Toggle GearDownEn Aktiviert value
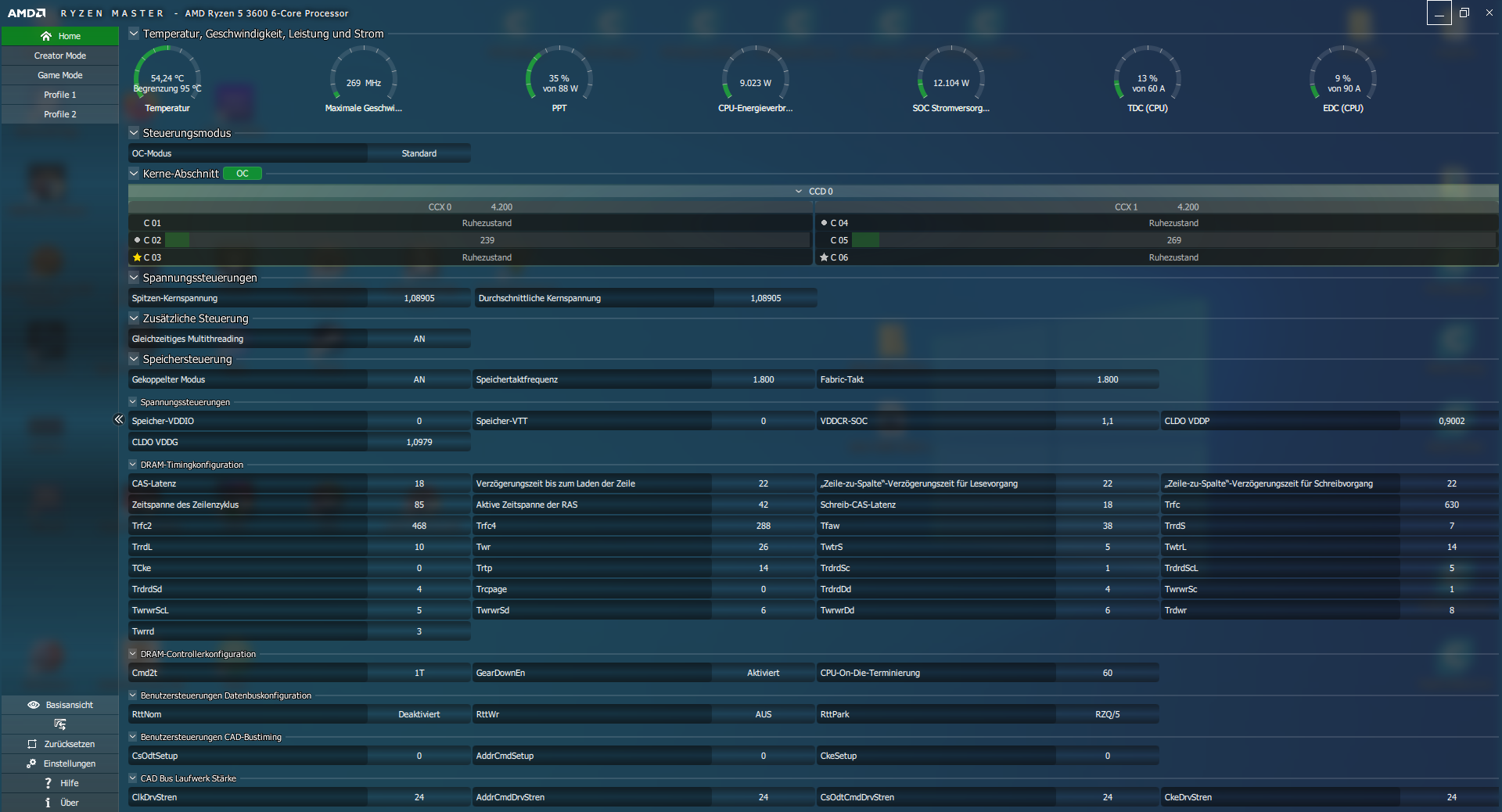 point(764,673)
